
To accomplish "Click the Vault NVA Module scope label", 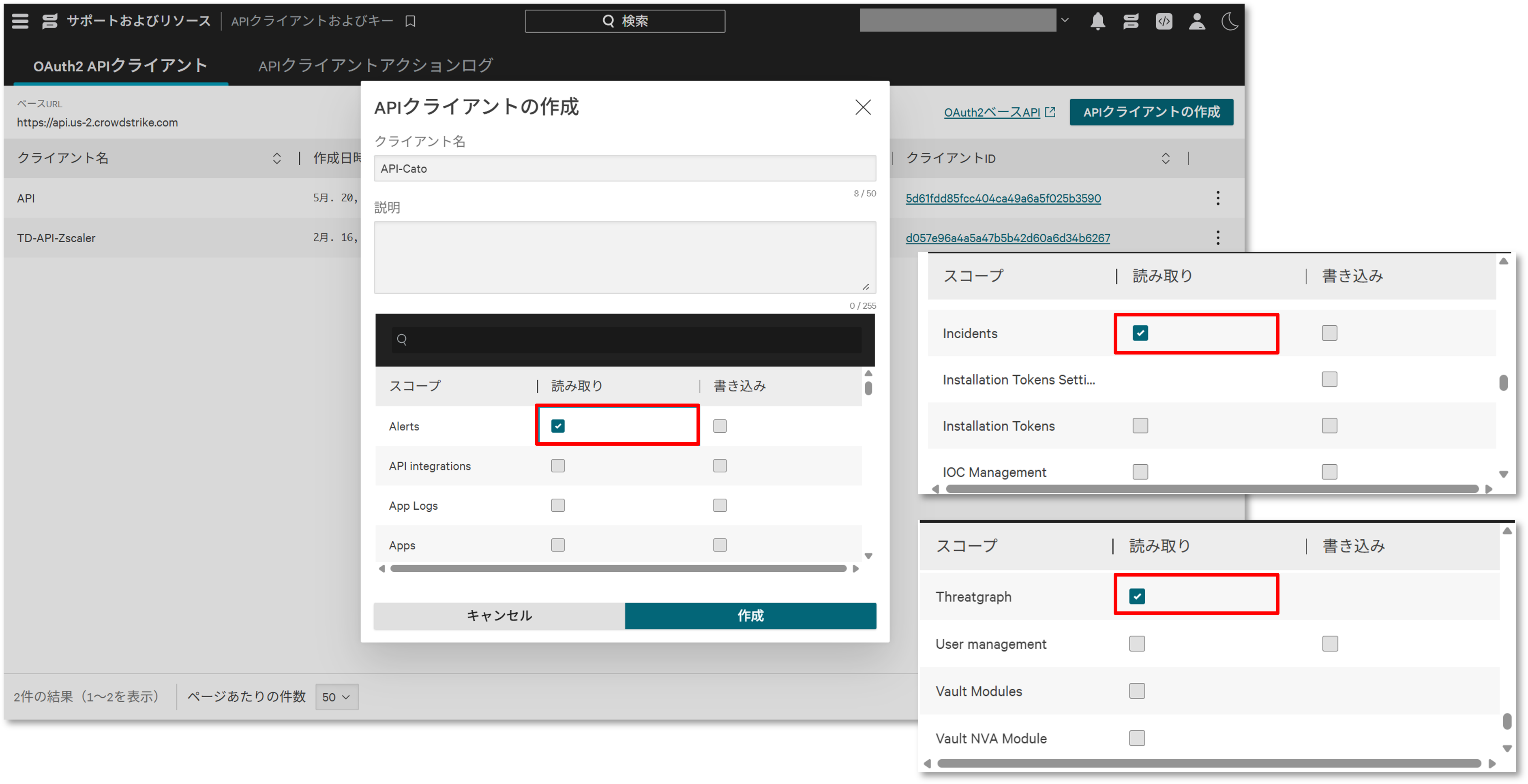I will [x=990, y=738].
